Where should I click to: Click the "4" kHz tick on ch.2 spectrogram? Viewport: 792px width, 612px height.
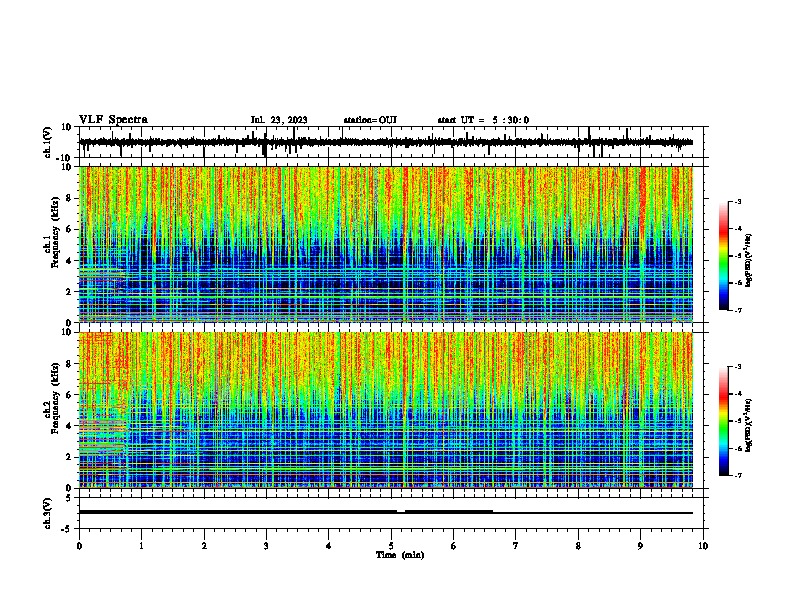click(70, 426)
